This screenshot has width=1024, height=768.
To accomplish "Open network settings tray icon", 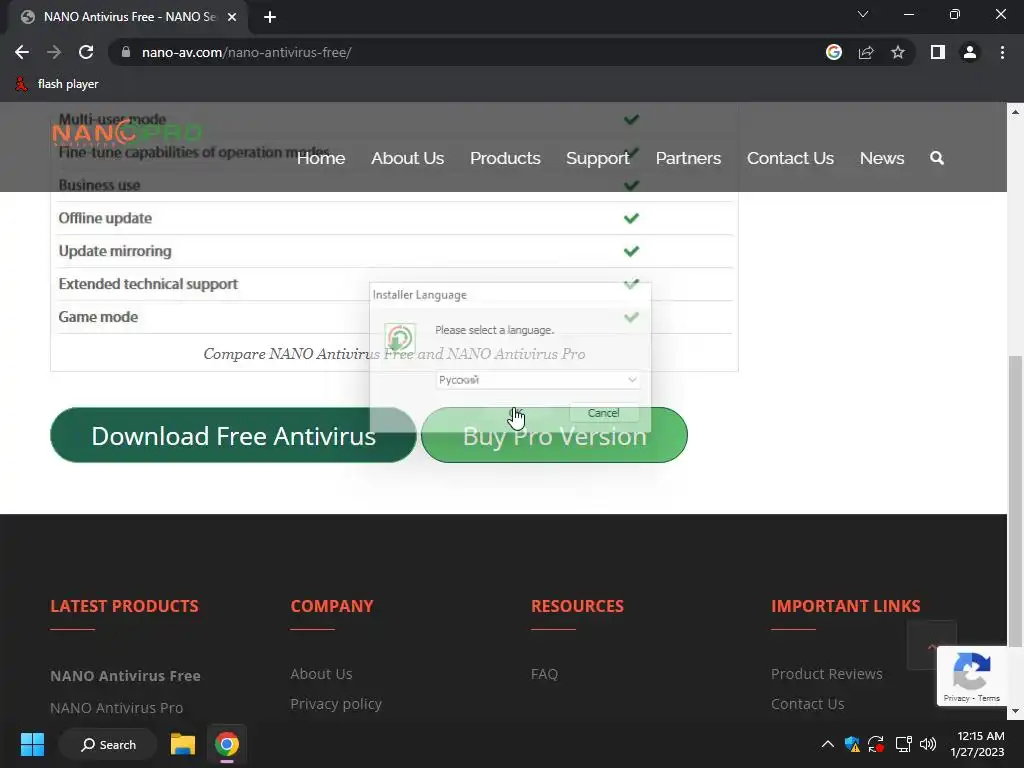I will tap(903, 744).
